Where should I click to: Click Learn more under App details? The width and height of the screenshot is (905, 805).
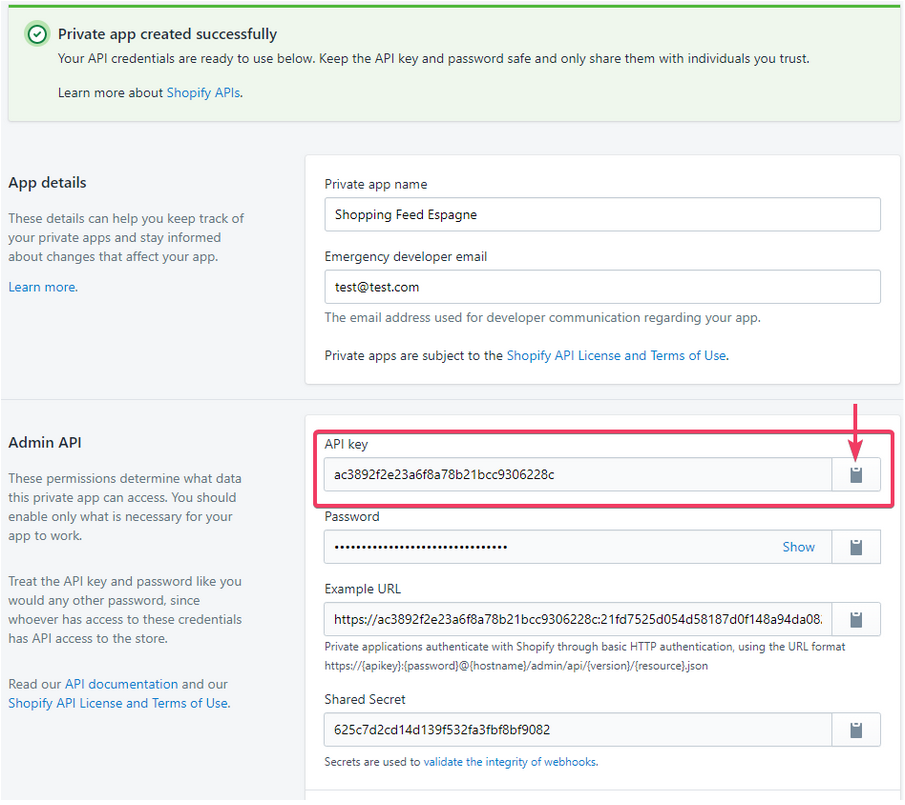tap(42, 287)
